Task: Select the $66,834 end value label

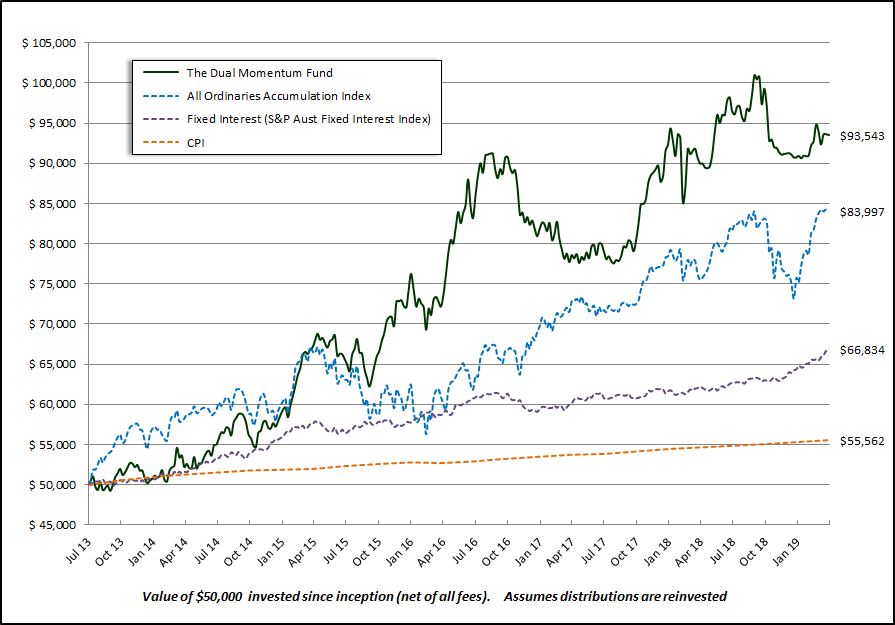Action: pos(859,351)
